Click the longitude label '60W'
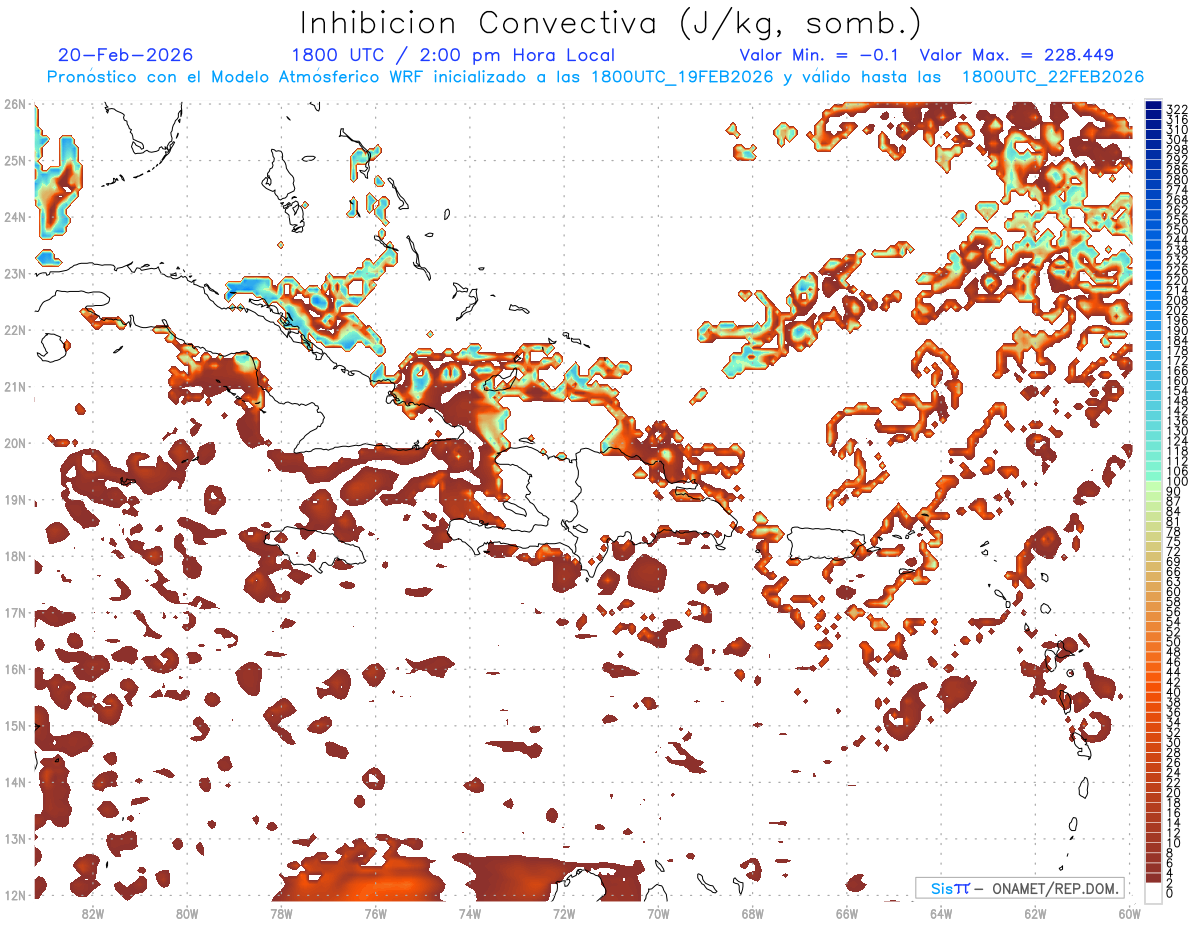This screenshot has height=927, width=1200. [x=1130, y=913]
